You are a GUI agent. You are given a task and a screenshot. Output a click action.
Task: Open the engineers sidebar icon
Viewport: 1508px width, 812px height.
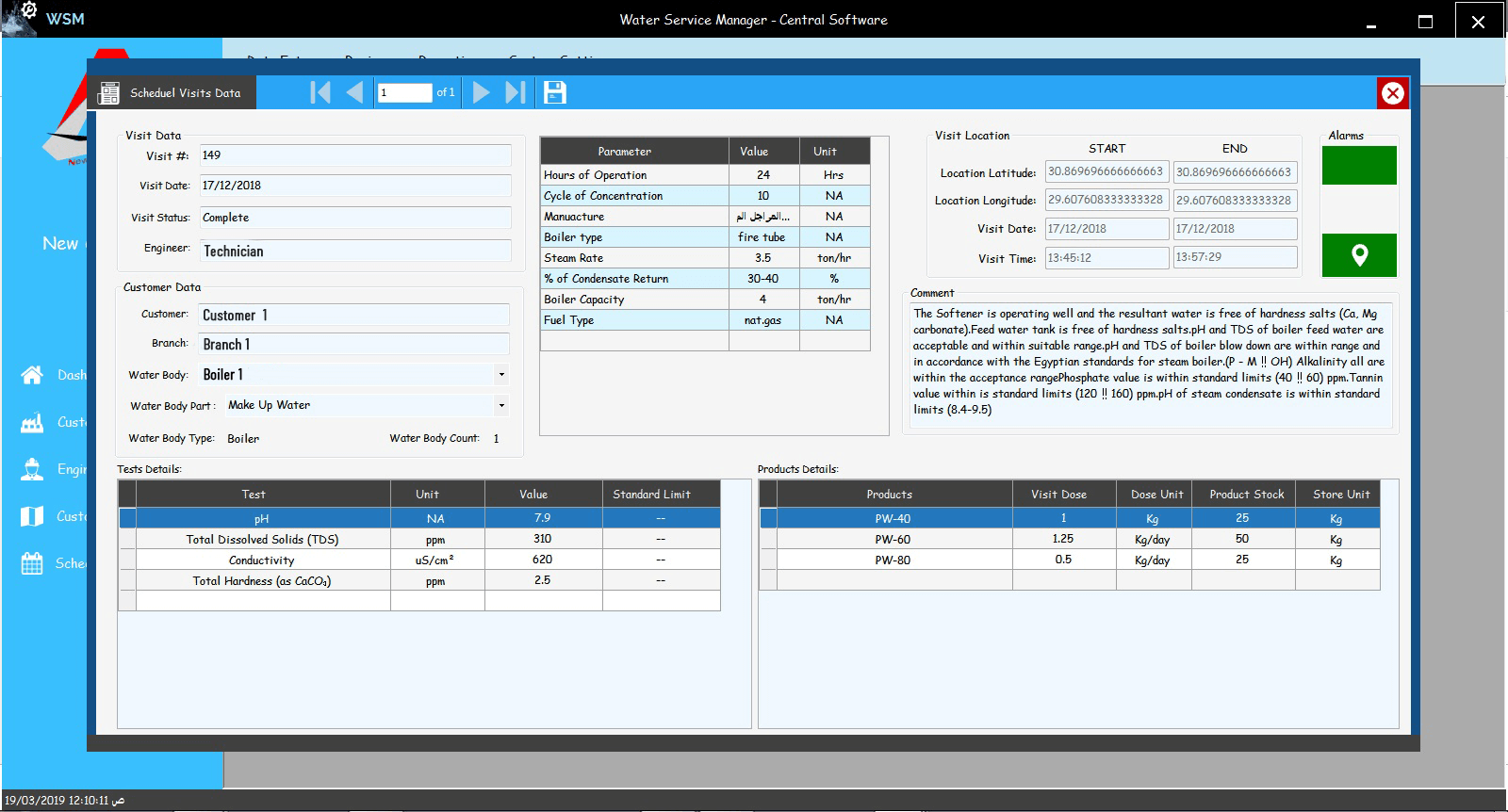coord(32,469)
